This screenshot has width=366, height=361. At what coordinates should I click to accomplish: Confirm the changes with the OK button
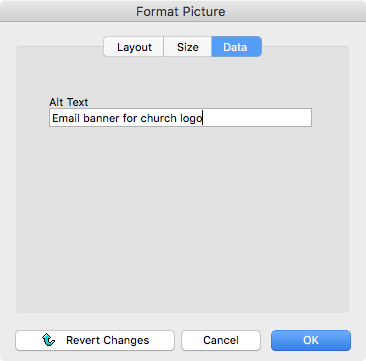(311, 340)
